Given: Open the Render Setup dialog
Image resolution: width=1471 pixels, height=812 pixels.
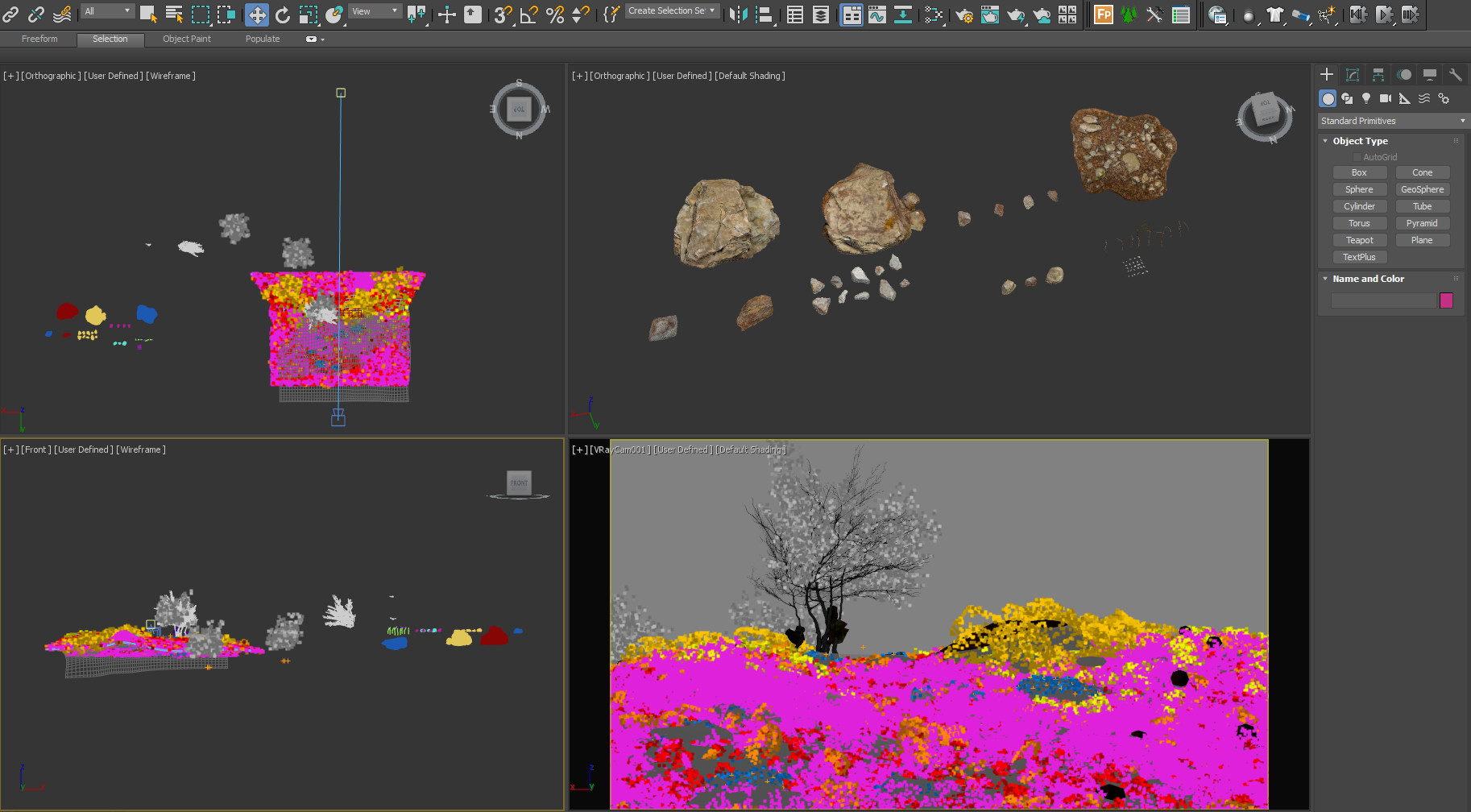Looking at the screenshot, I should (x=964, y=14).
